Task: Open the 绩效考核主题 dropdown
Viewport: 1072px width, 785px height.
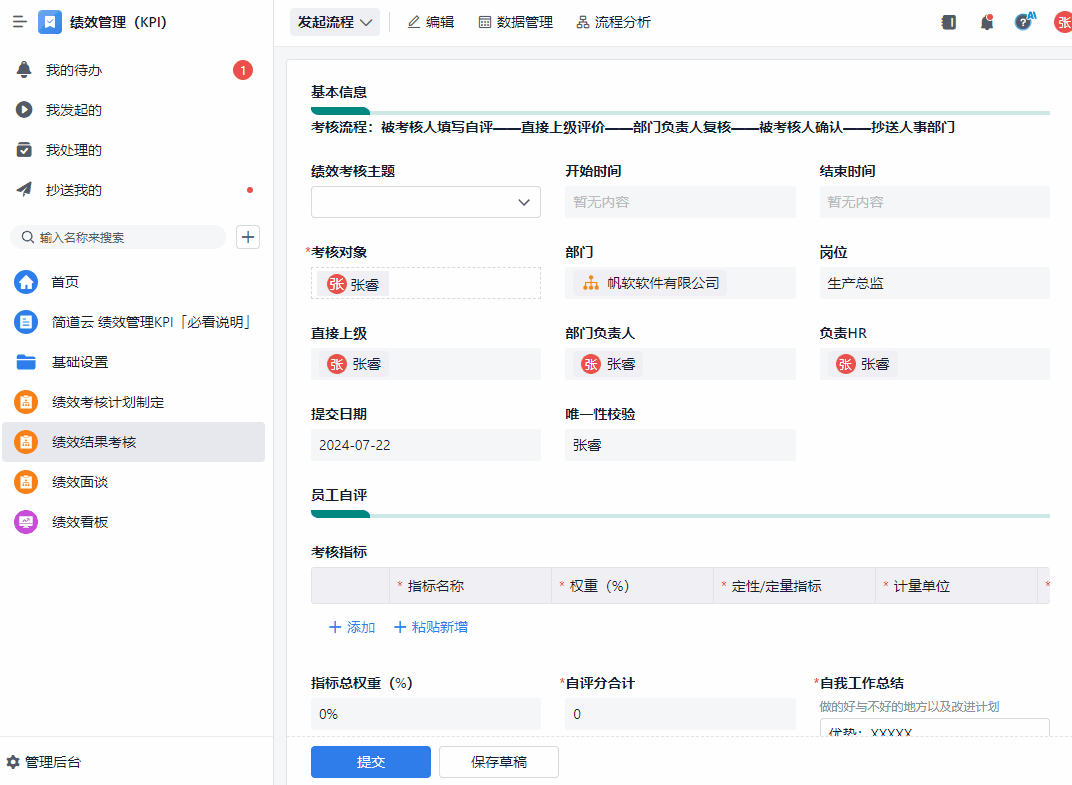Action: click(426, 202)
